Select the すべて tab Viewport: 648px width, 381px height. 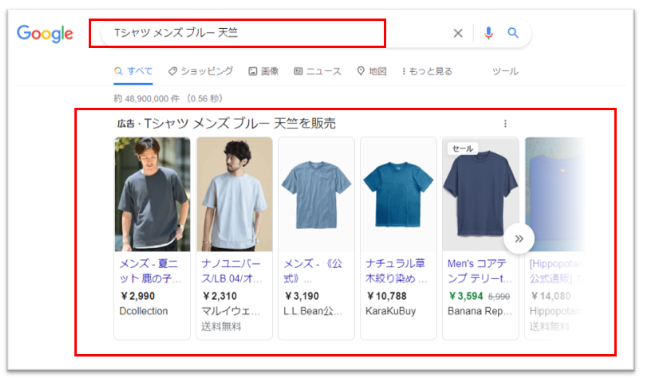133,71
